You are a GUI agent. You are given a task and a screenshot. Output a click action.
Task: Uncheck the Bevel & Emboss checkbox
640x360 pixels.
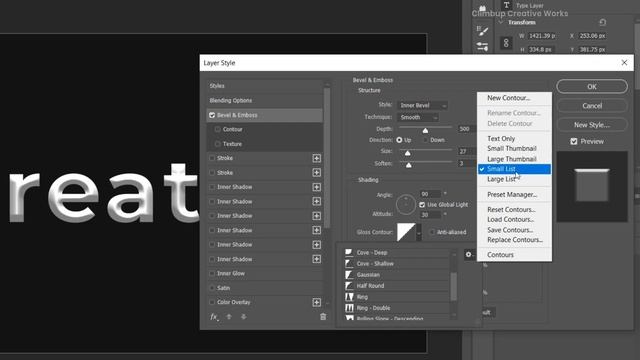point(212,115)
